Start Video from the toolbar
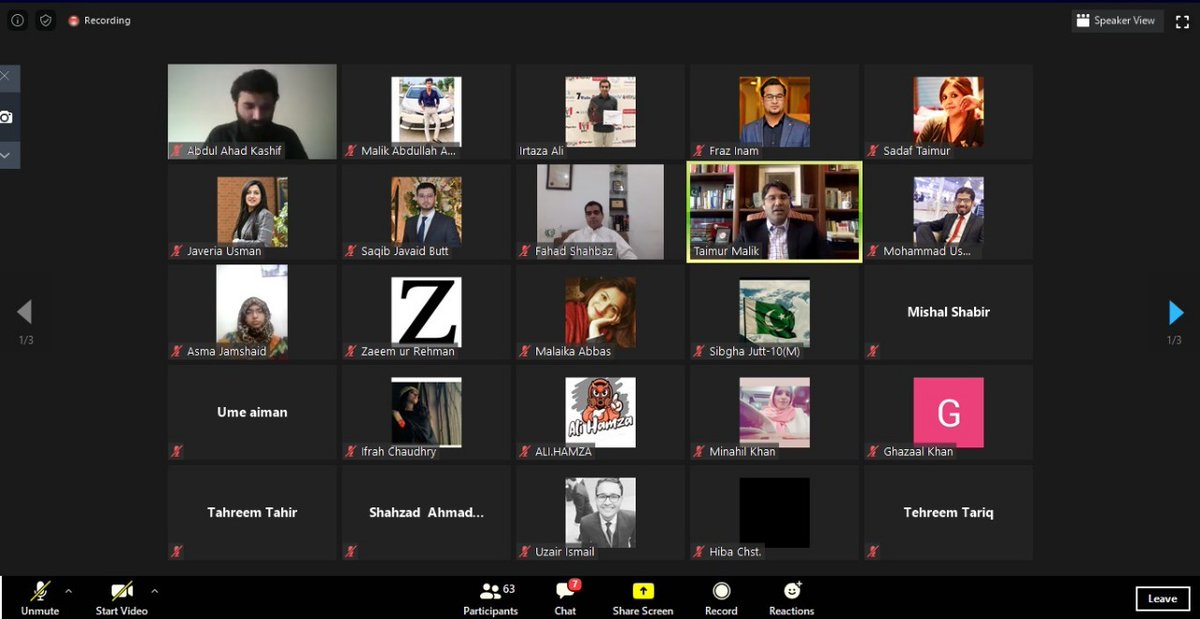This screenshot has height=619, width=1200. coord(122,597)
